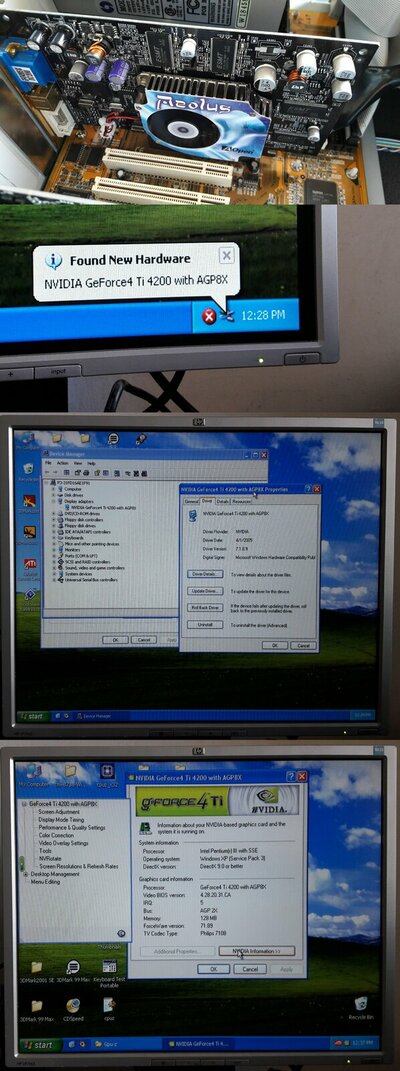Select Disk drives in device tree
Screen dimensions: 400x1071
pyautogui.click(x=74, y=495)
